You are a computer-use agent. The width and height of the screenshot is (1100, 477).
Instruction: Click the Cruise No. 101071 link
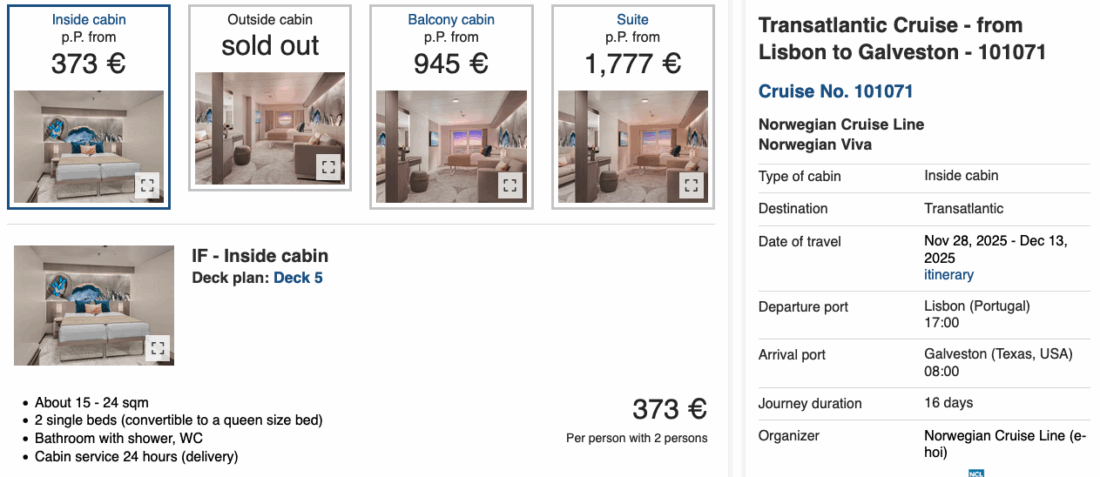point(836,92)
